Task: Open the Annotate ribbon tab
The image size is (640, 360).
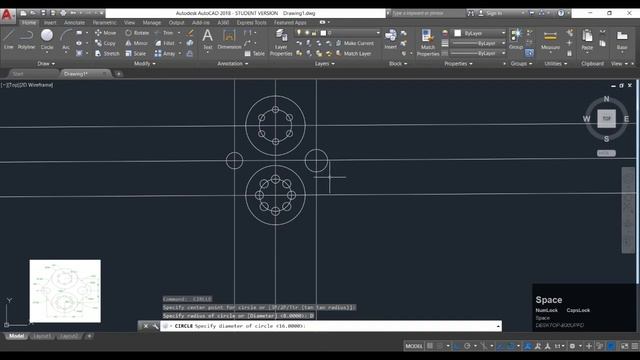Action: point(74,22)
